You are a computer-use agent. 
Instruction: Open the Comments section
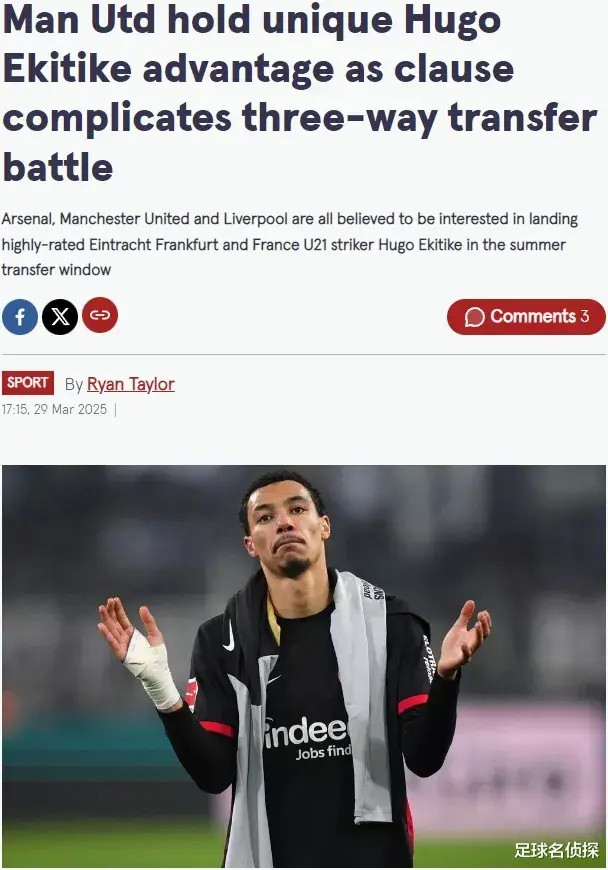click(526, 317)
